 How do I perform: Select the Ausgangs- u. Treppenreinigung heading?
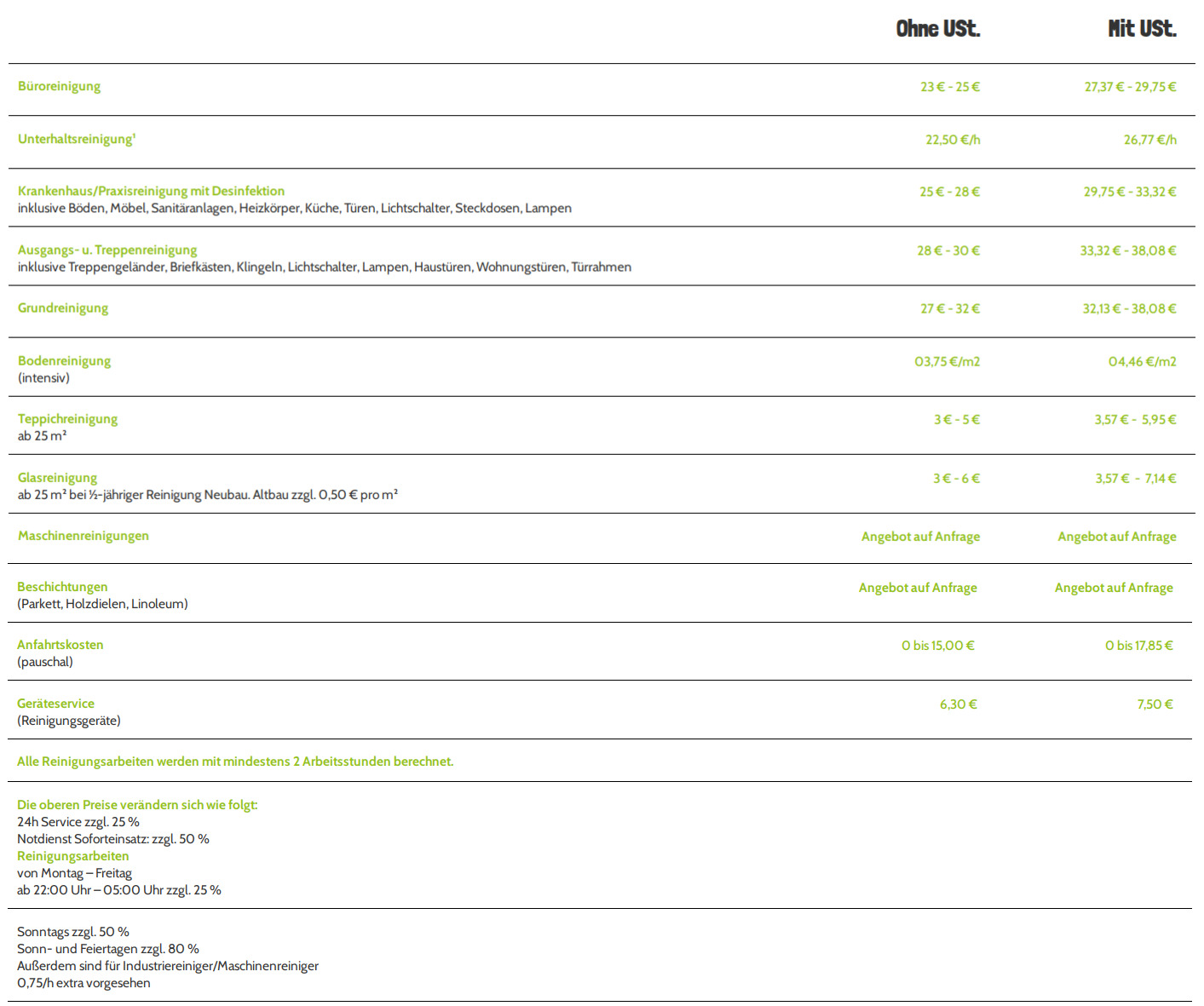[107, 250]
